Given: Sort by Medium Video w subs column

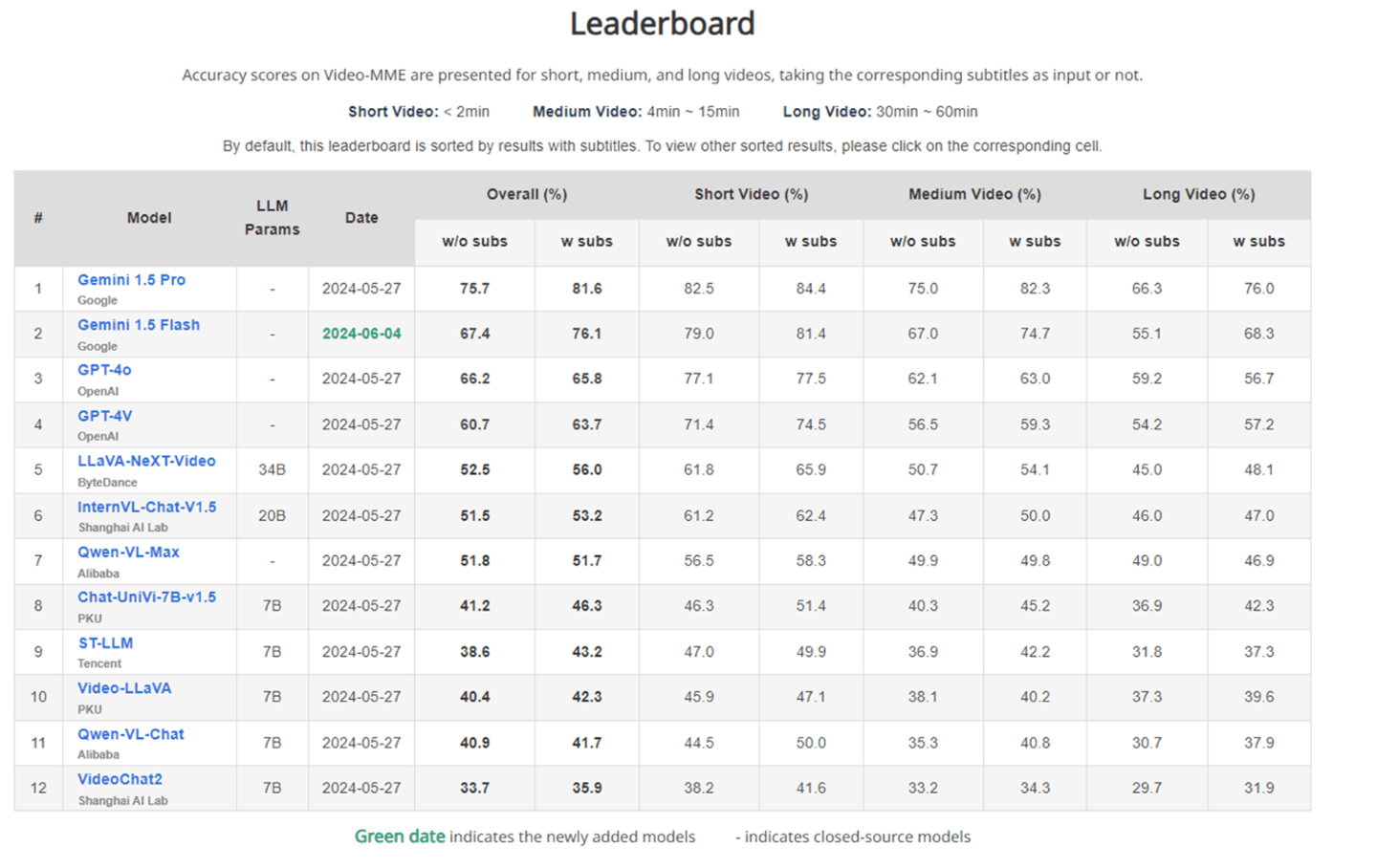Looking at the screenshot, I should coord(1035,242).
